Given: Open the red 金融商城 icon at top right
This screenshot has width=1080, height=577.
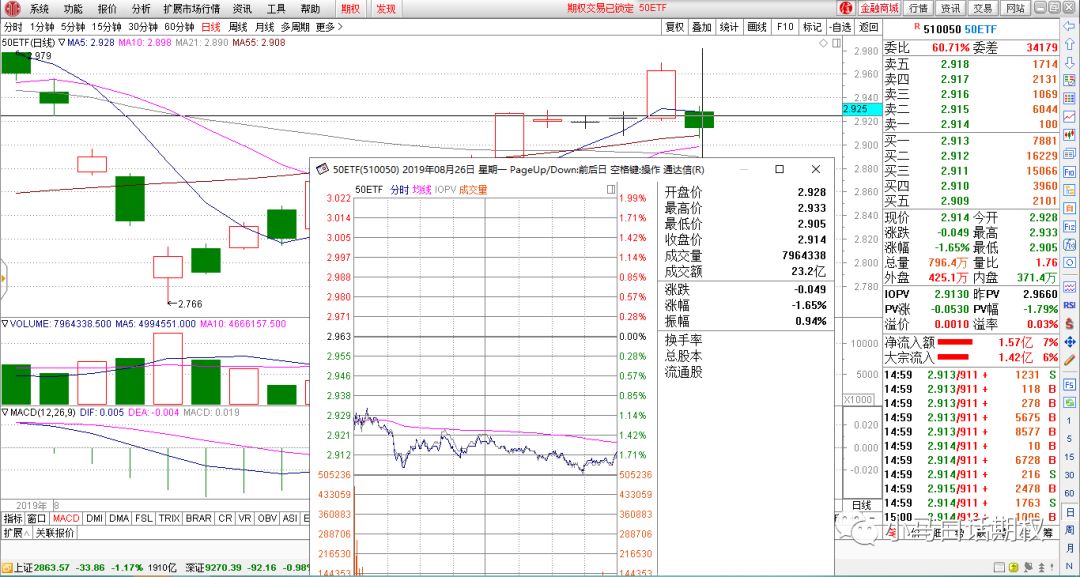Looking at the screenshot, I should pyautogui.click(x=877, y=8).
